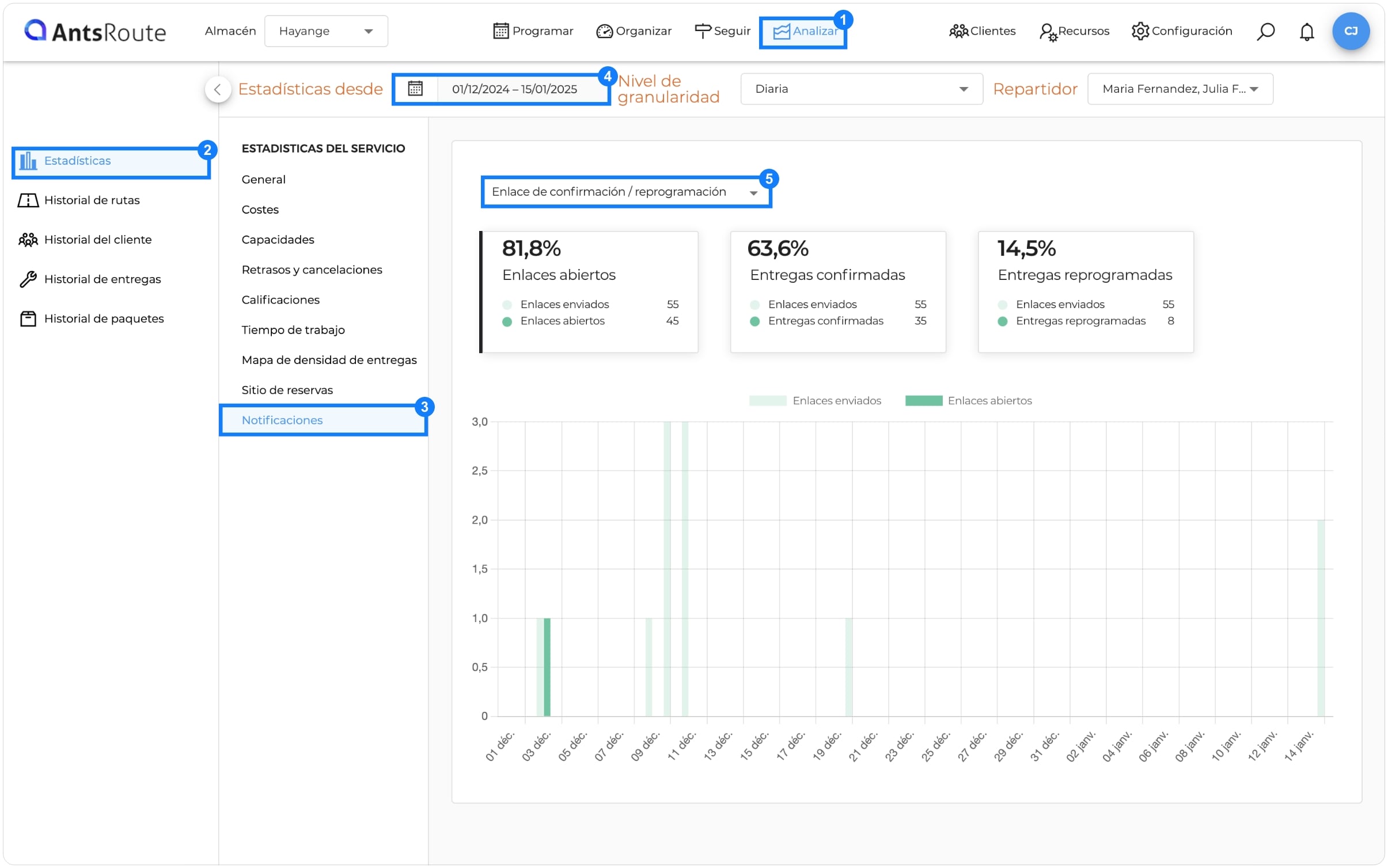Open the notifications bell icon
Image resolution: width=1388 pixels, height=868 pixels.
click(1307, 32)
